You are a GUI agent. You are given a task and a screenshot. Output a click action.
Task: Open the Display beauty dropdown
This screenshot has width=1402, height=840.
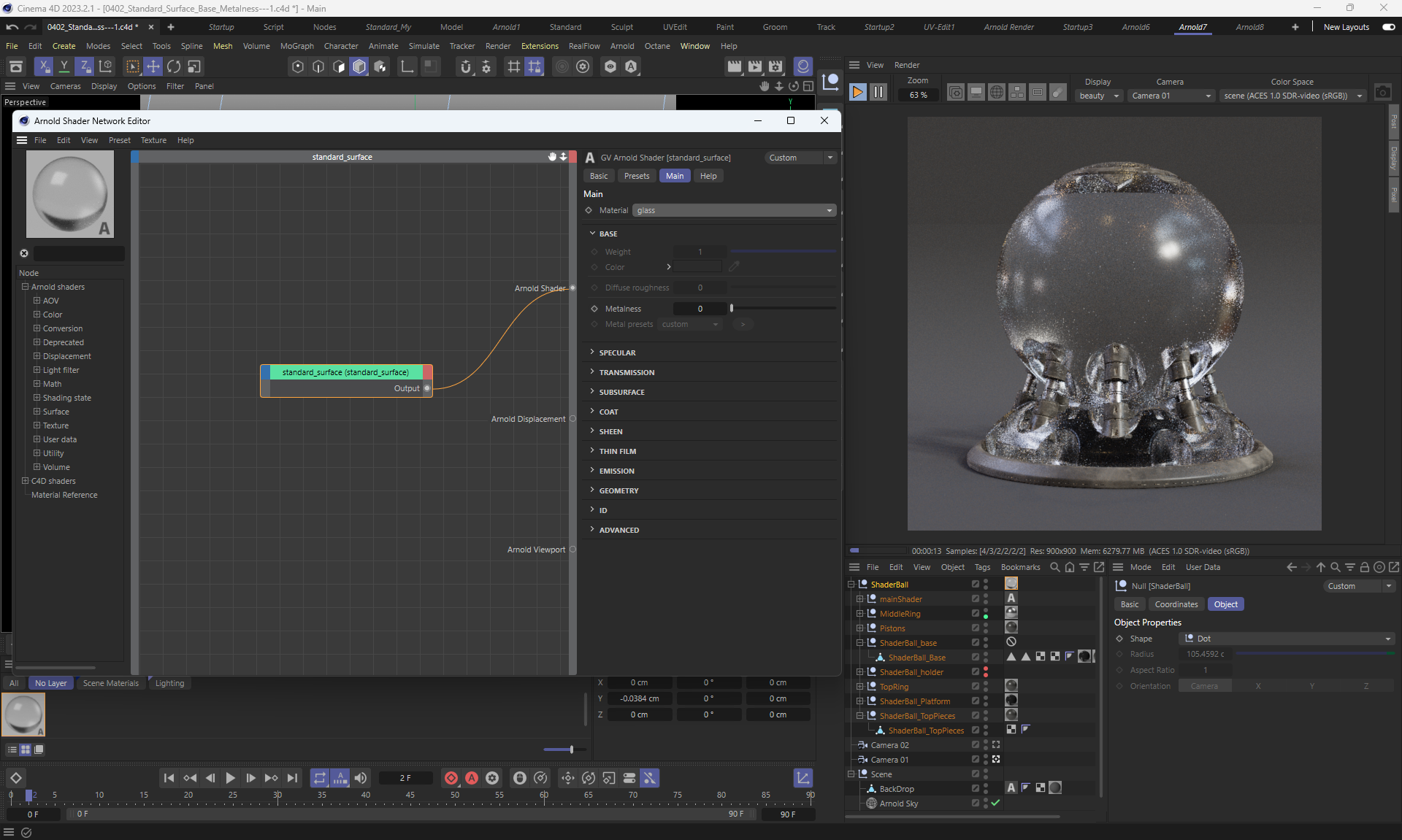(x=1099, y=96)
